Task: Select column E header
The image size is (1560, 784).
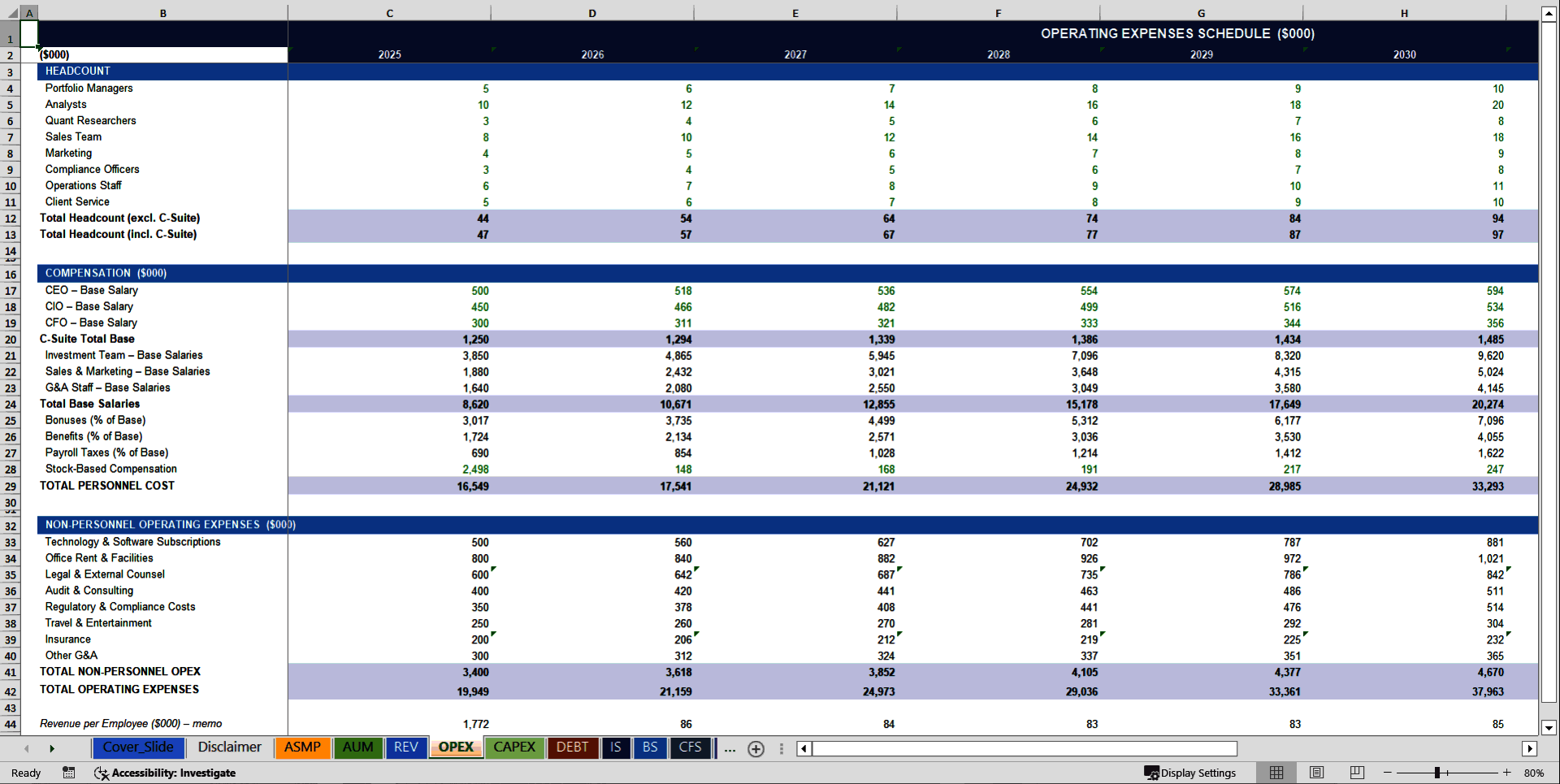Action: point(795,13)
